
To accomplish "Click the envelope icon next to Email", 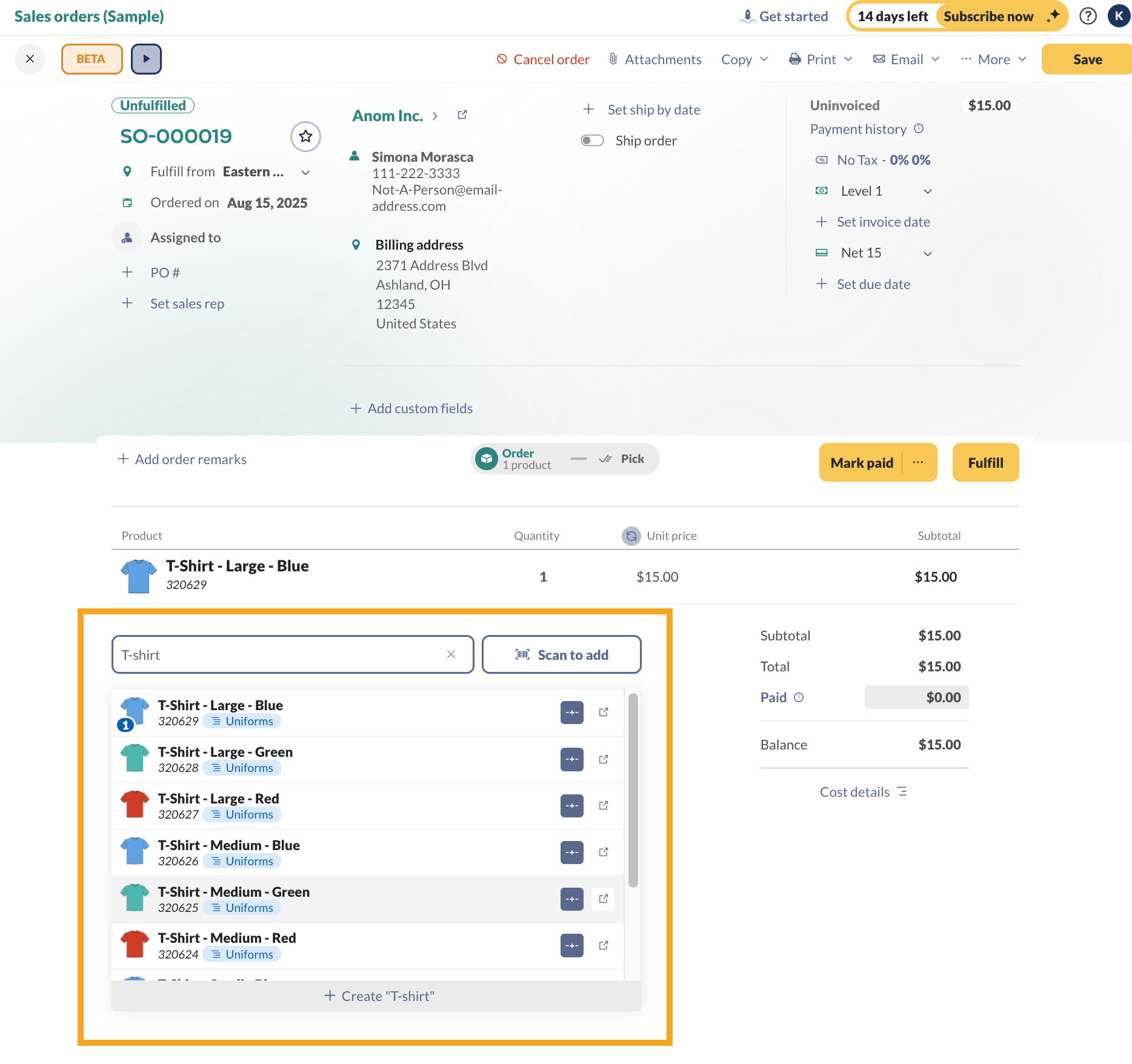I will (x=878, y=59).
